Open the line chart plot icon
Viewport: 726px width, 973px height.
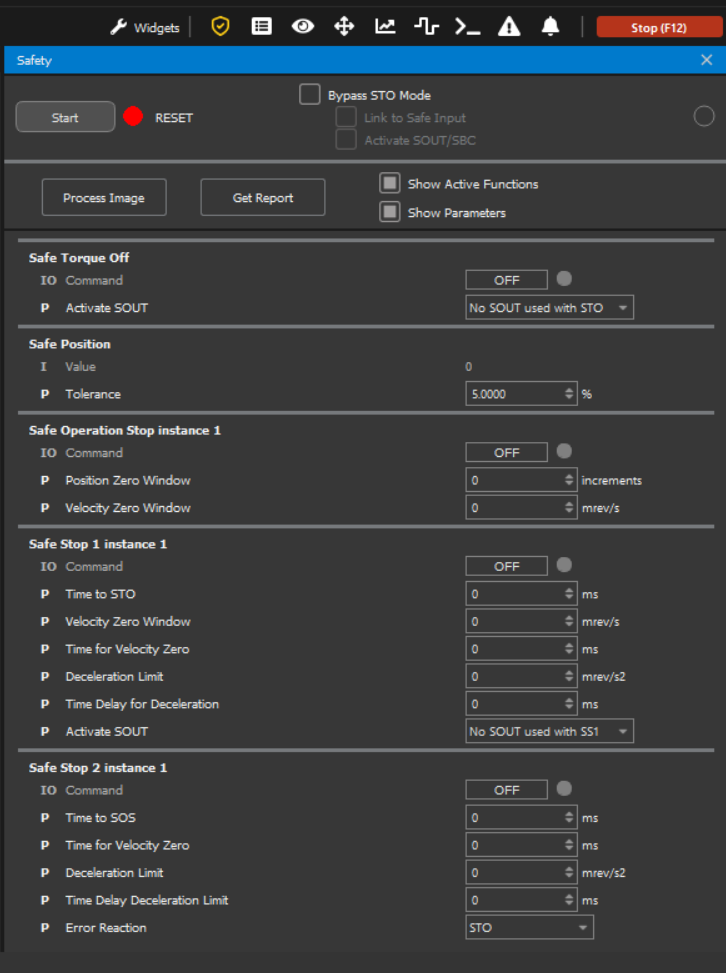pos(385,27)
